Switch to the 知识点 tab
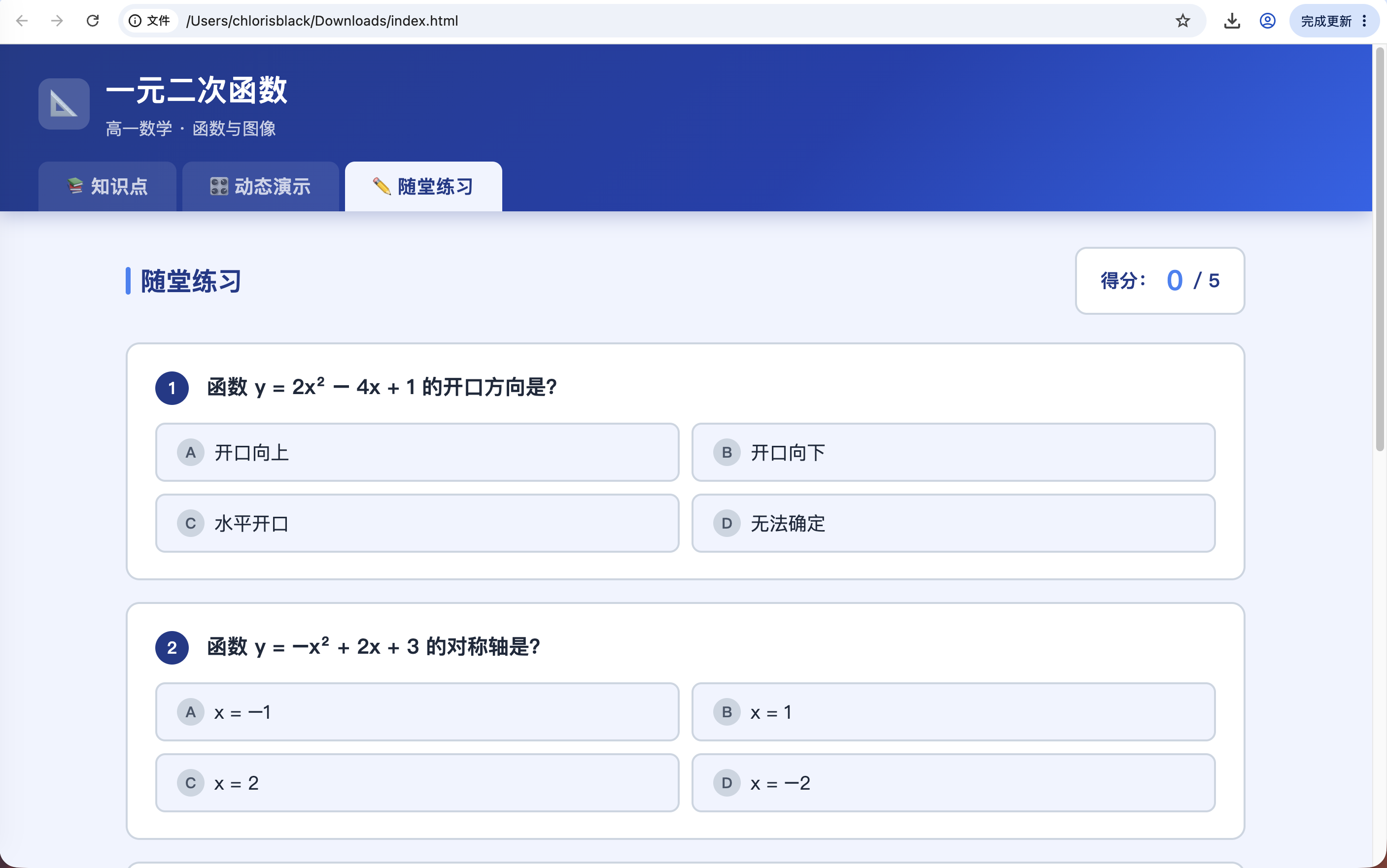This screenshot has width=1387, height=868. [107, 187]
